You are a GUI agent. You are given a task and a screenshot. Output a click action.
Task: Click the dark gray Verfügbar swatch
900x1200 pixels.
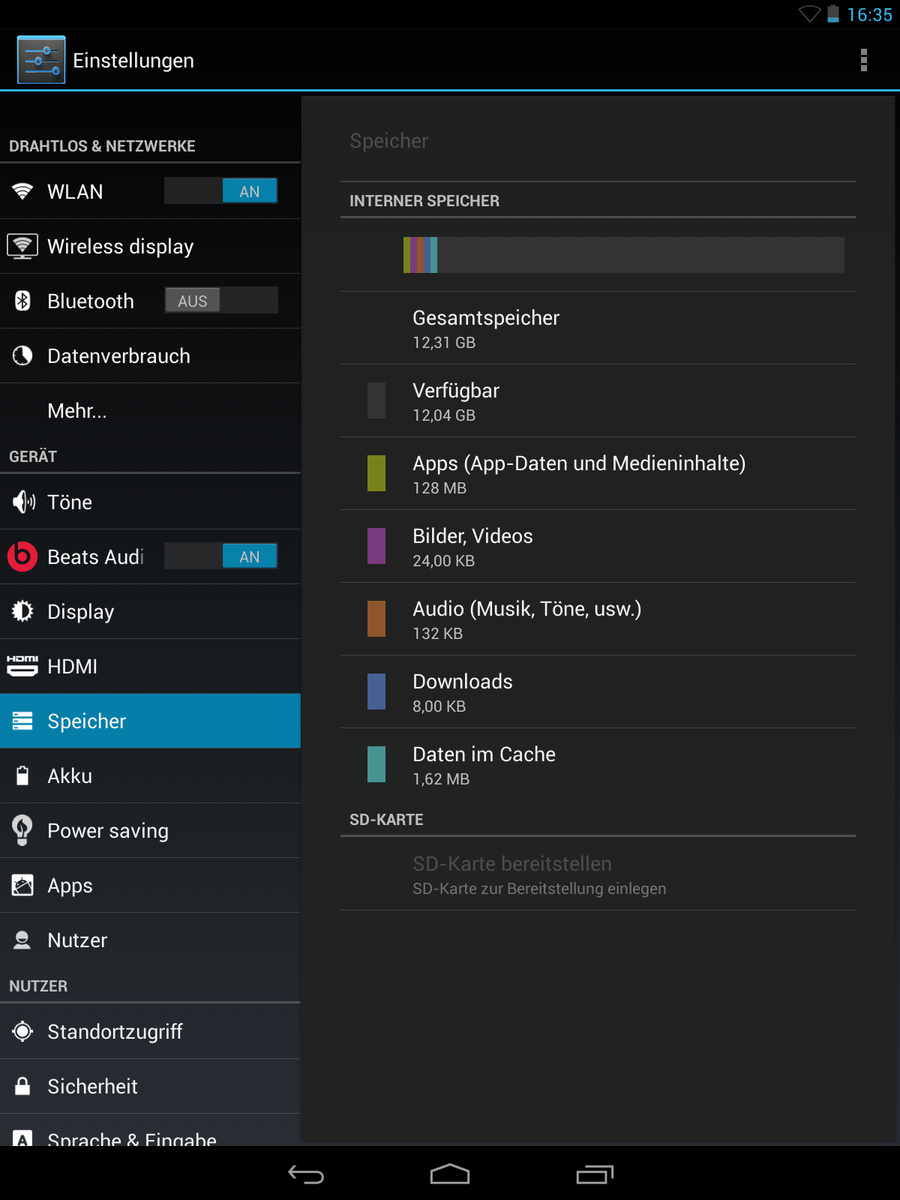(x=376, y=400)
